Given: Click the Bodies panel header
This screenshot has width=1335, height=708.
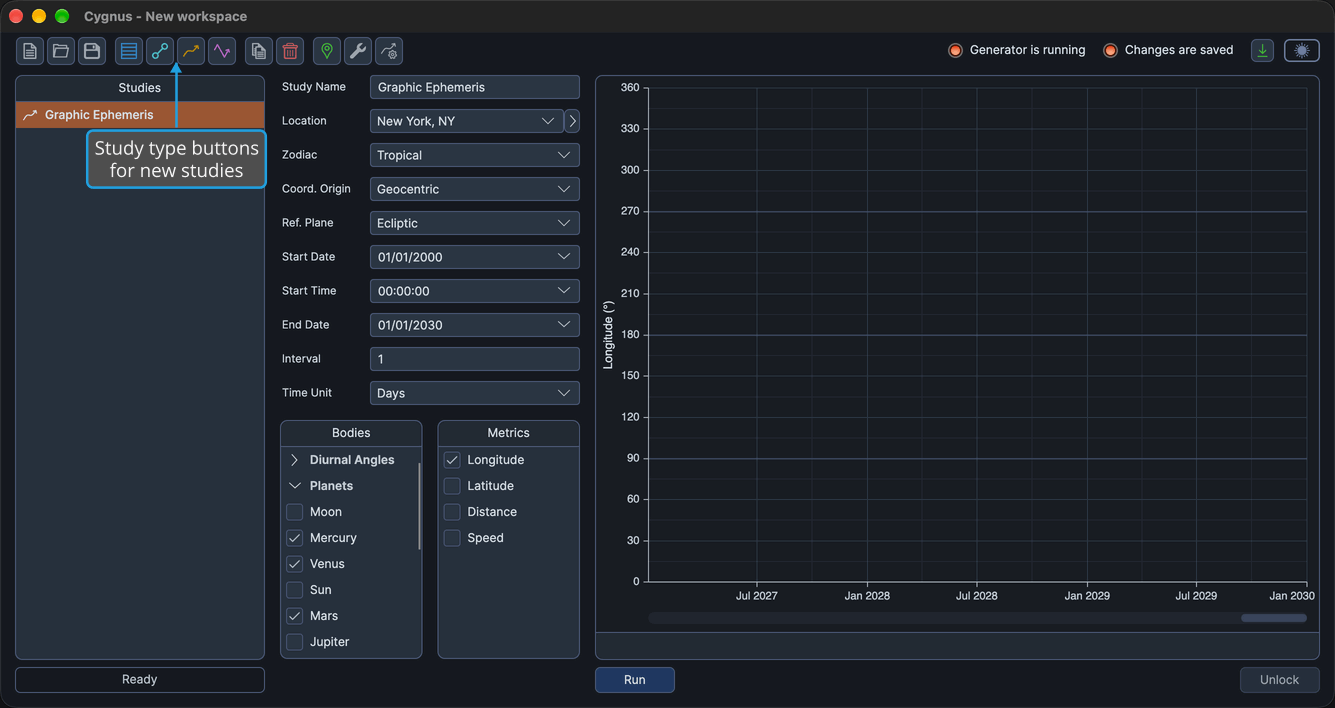Looking at the screenshot, I should point(351,433).
